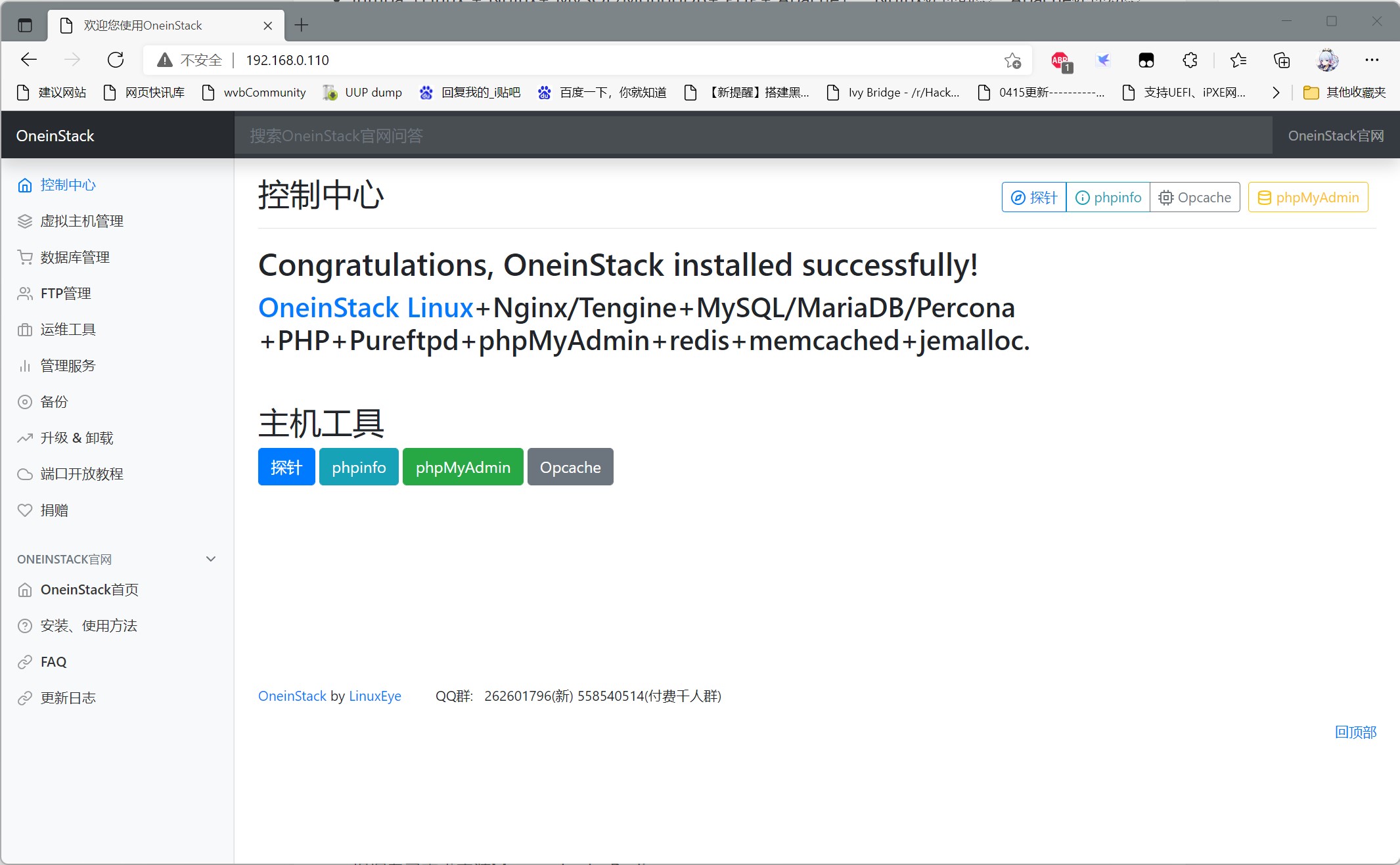
Task: Click the add-to-favorites star icon
Action: [1012, 60]
